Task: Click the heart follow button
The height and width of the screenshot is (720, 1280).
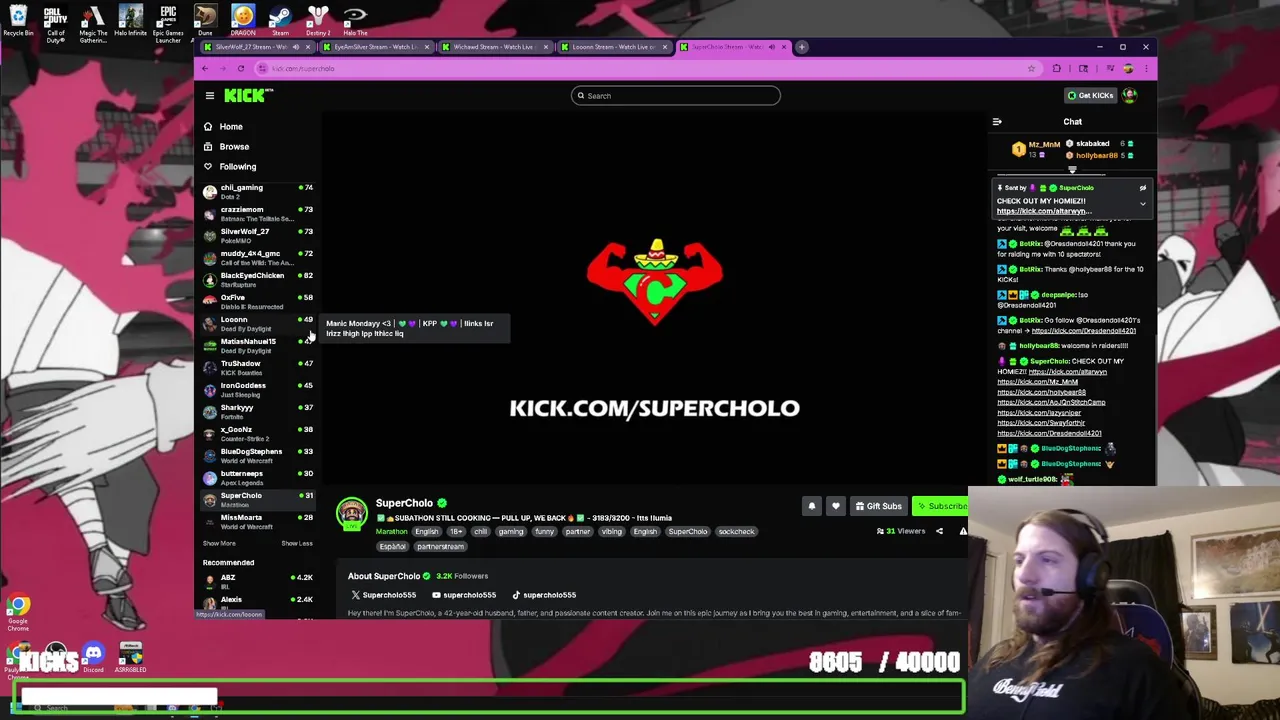Action: [836, 506]
